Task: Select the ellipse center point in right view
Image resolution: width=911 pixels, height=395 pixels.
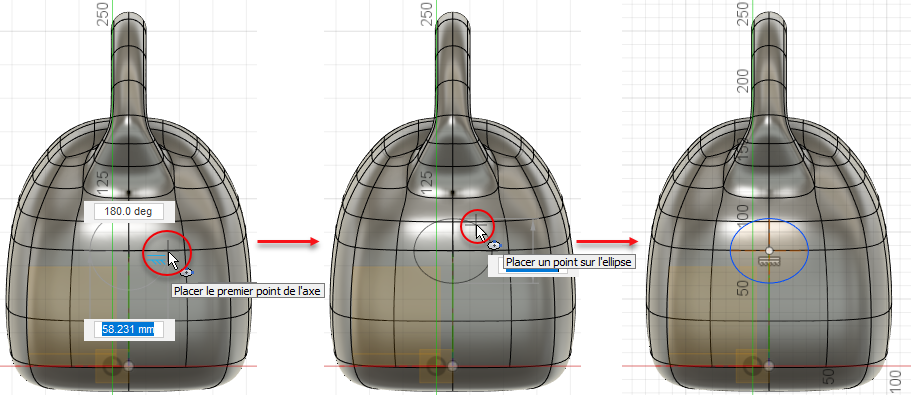Action: click(x=769, y=250)
